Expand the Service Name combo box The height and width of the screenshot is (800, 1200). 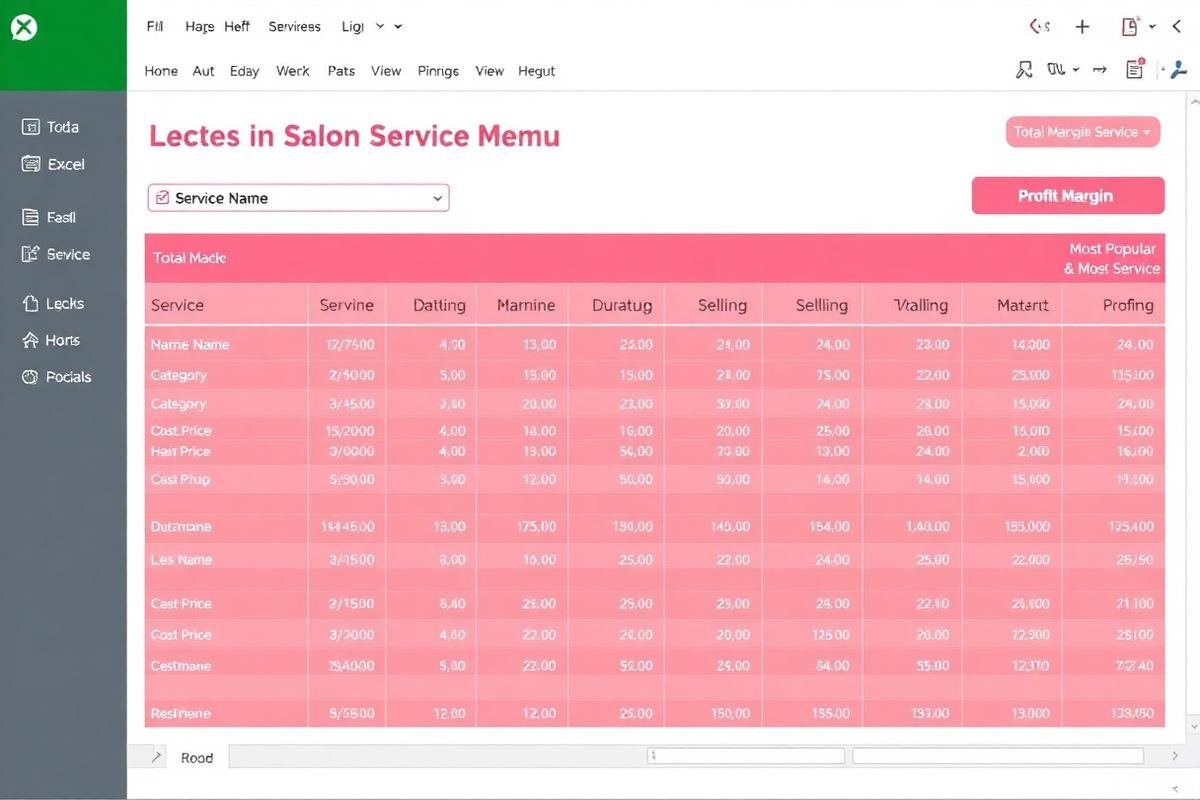[x=298, y=198]
